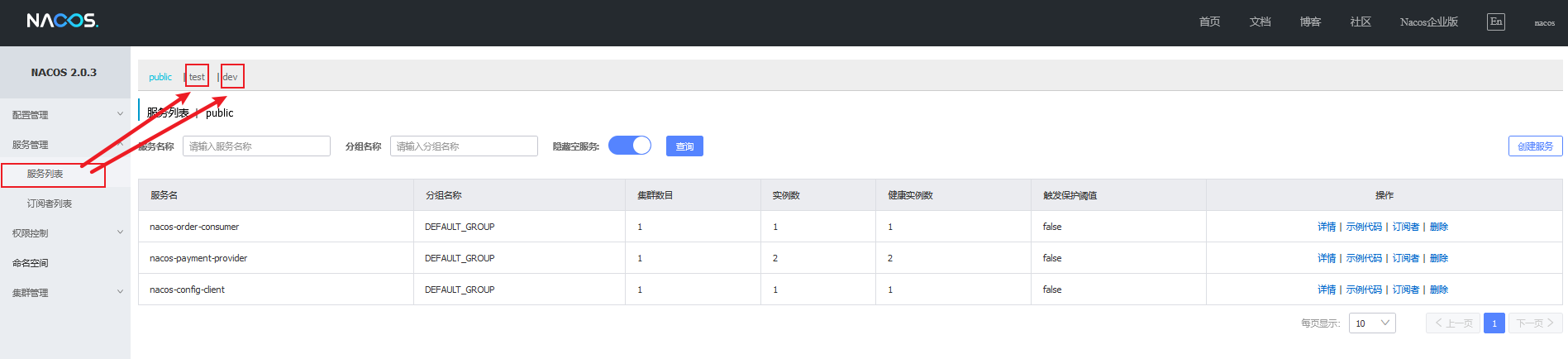The height and width of the screenshot is (359, 1568).
Task: Expand the 权限控制 sidebar menu
Action: [64, 233]
